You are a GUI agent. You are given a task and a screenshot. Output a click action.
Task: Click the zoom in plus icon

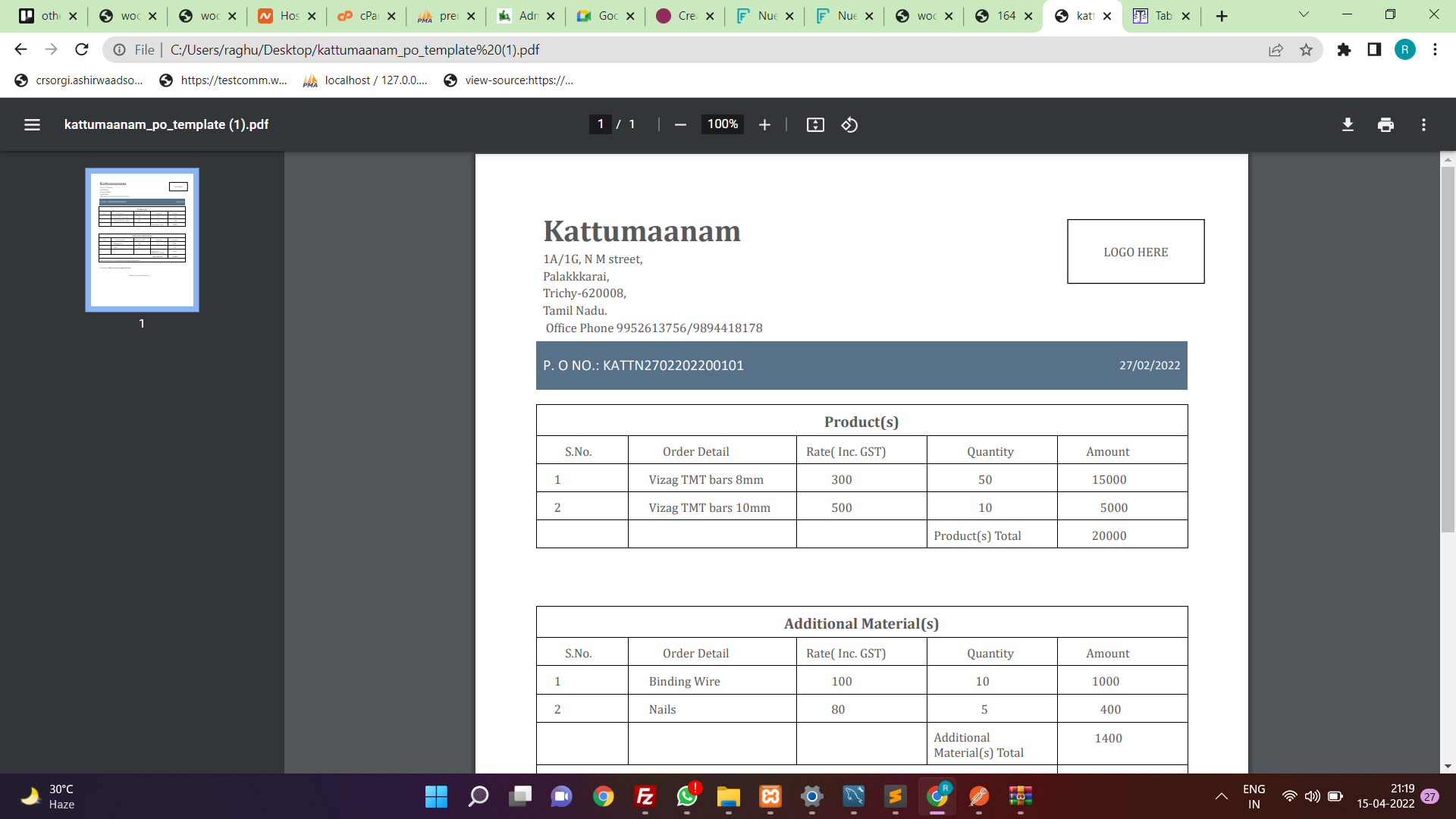pos(764,124)
